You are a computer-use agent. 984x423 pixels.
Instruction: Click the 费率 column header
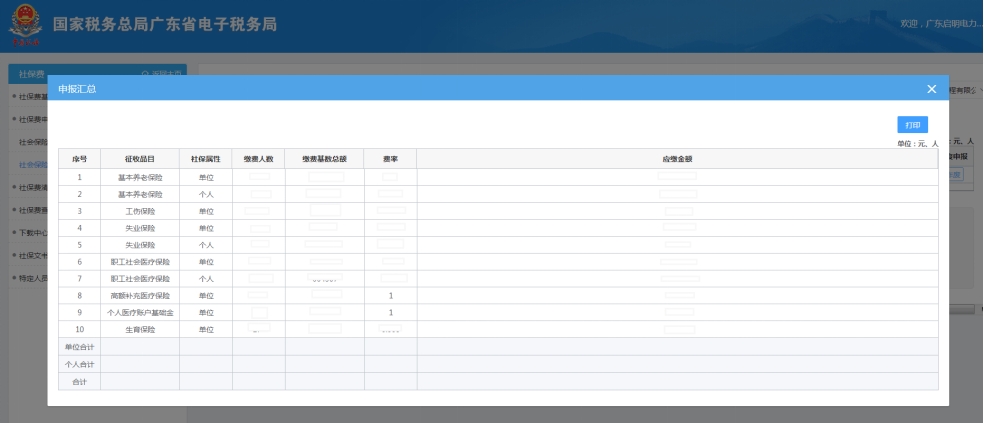(390, 159)
